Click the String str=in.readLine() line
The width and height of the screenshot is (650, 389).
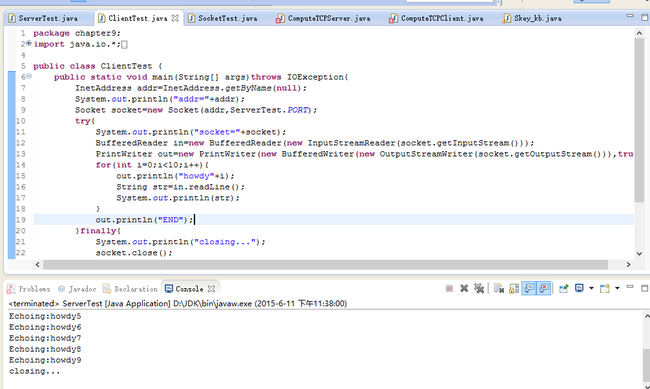(x=180, y=187)
